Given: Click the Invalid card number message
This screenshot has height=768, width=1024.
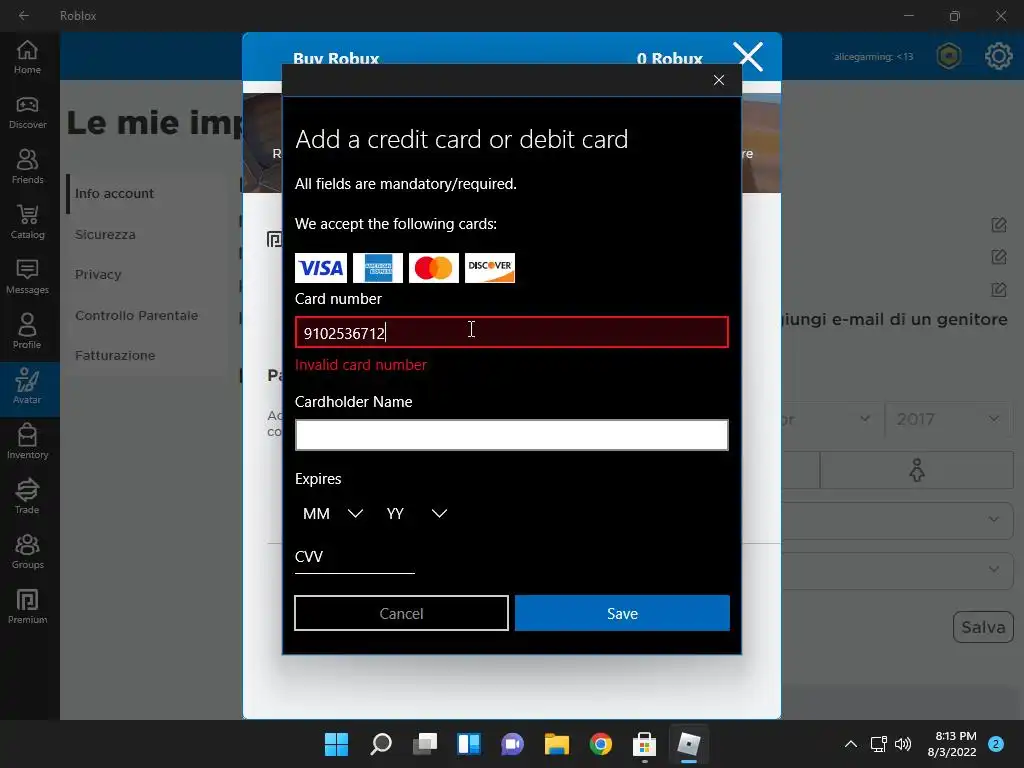Looking at the screenshot, I should click(x=360, y=365).
